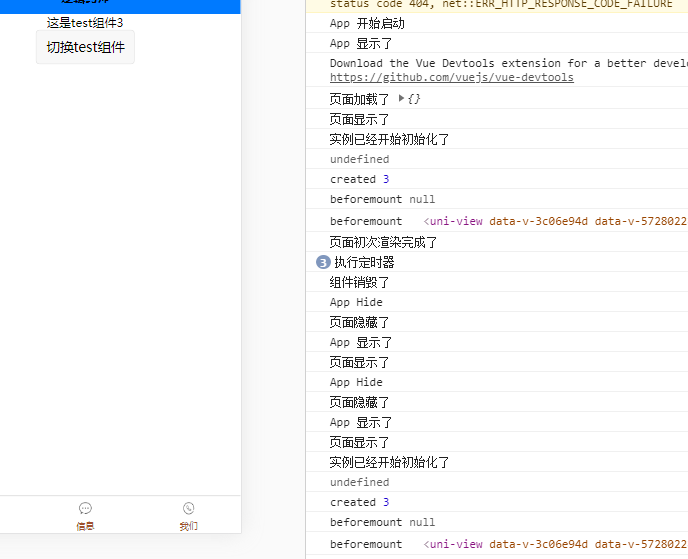Select the first 'beforemount null' log entry
This screenshot has height=559, width=688.
497,199
